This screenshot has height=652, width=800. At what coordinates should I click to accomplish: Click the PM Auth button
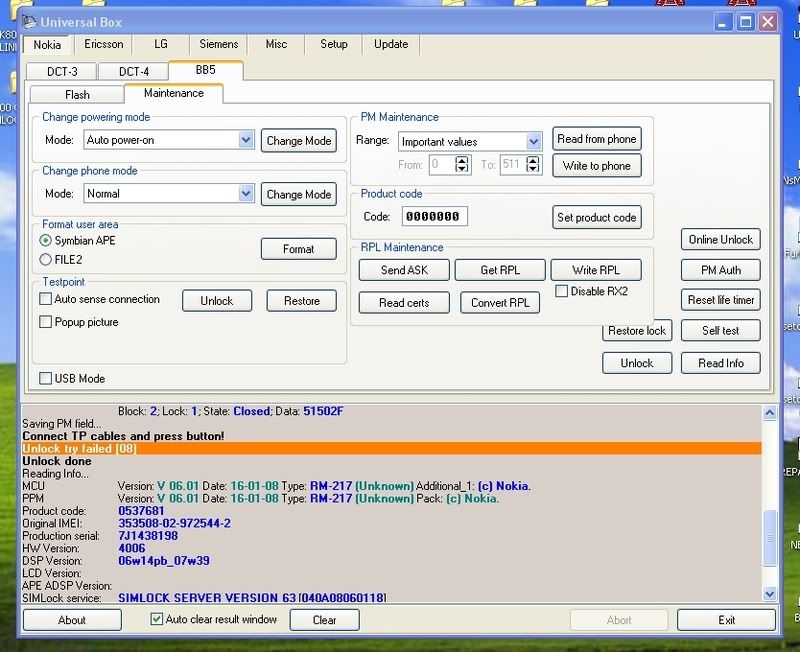coord(720,270)
